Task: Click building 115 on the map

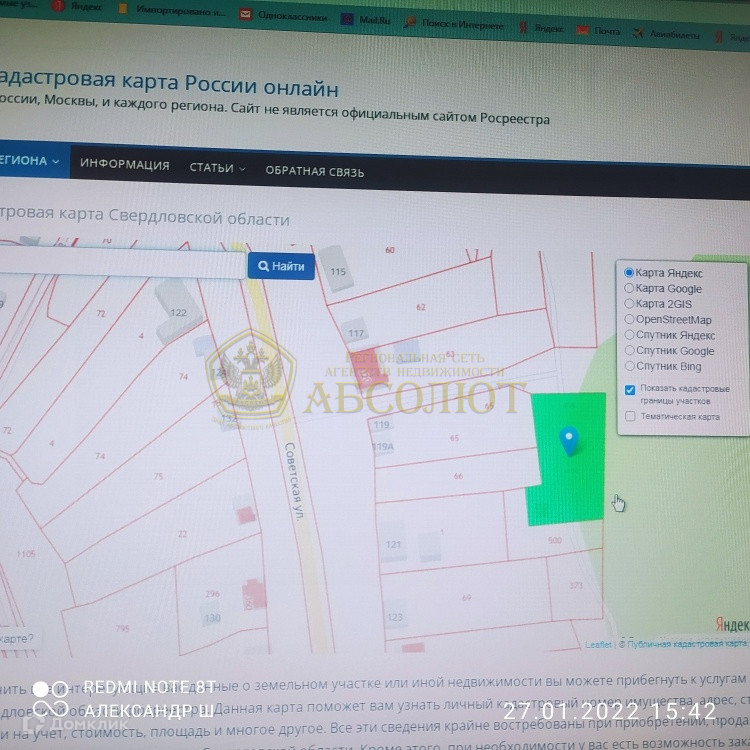Action: [338, 271]
